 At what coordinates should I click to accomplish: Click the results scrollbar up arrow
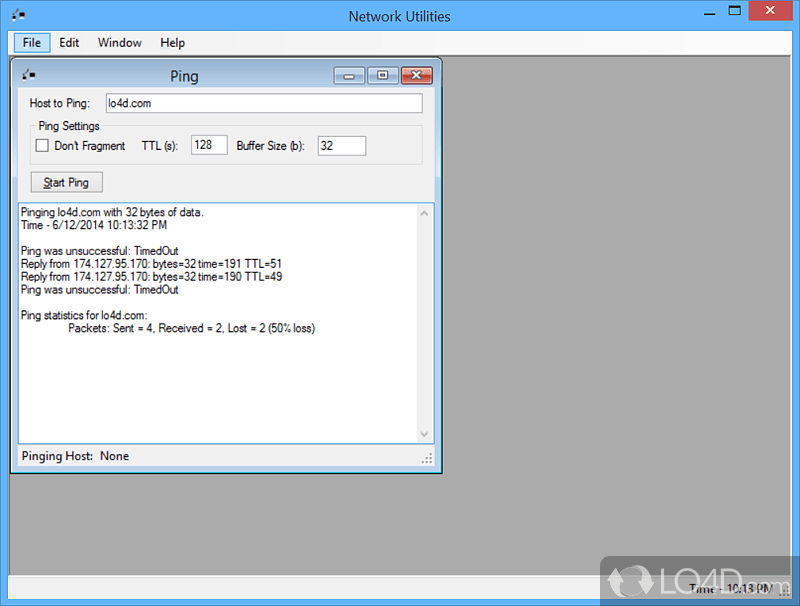424,214
